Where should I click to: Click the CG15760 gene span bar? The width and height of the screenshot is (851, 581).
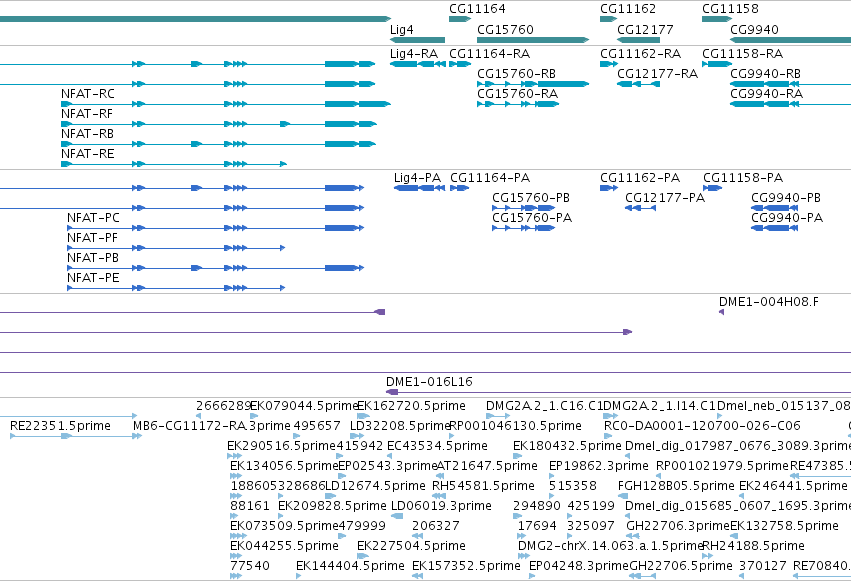click(533, 40)
